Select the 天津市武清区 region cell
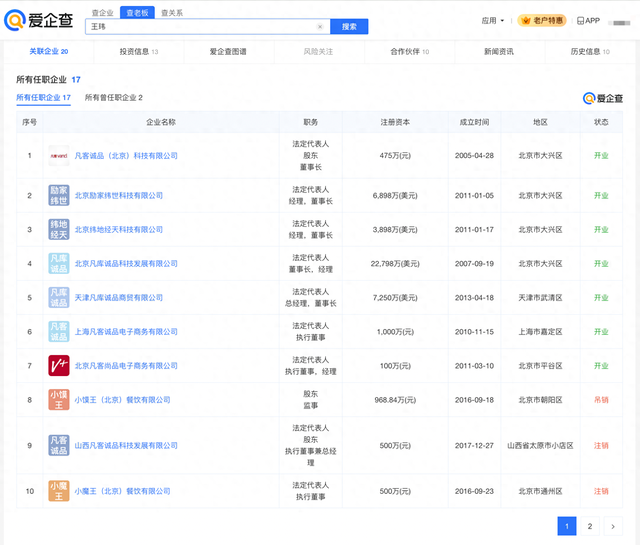 point(540,298)
